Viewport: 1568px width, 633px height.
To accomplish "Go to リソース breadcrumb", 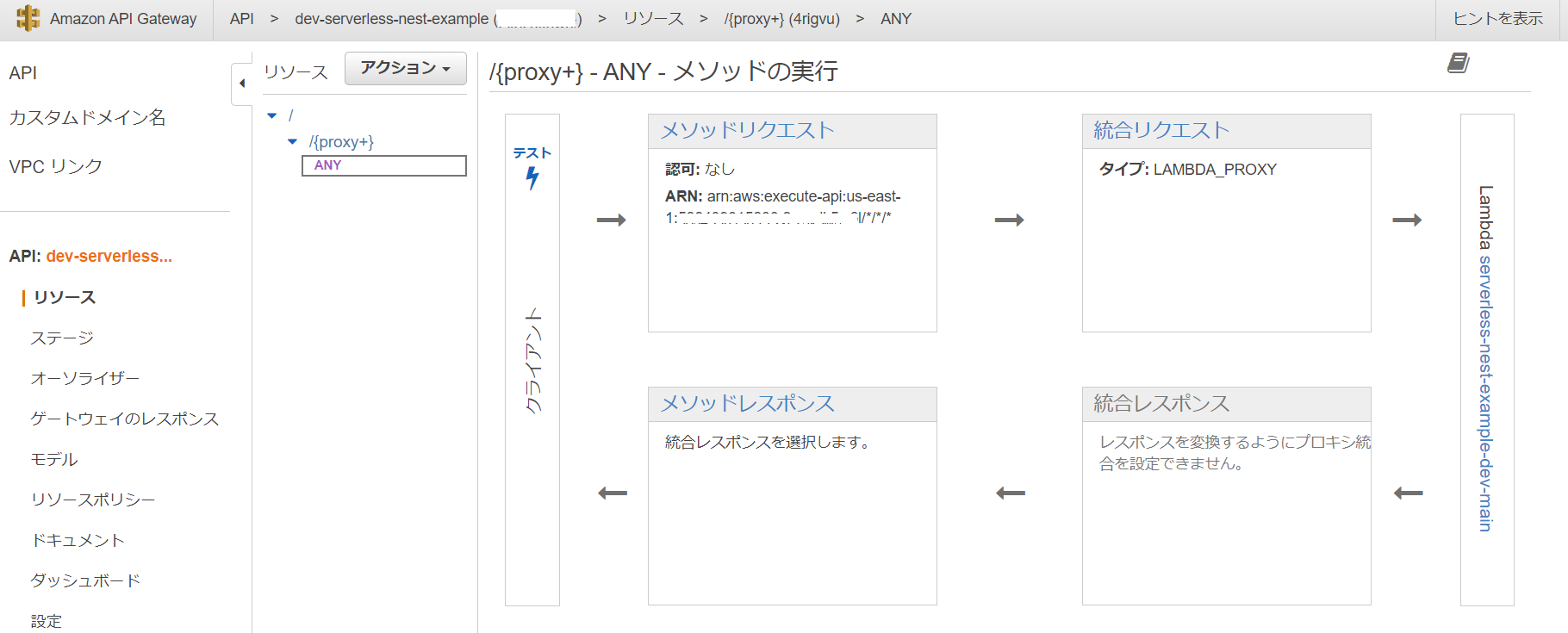I will pyautogui.click(x=654, y=19).
